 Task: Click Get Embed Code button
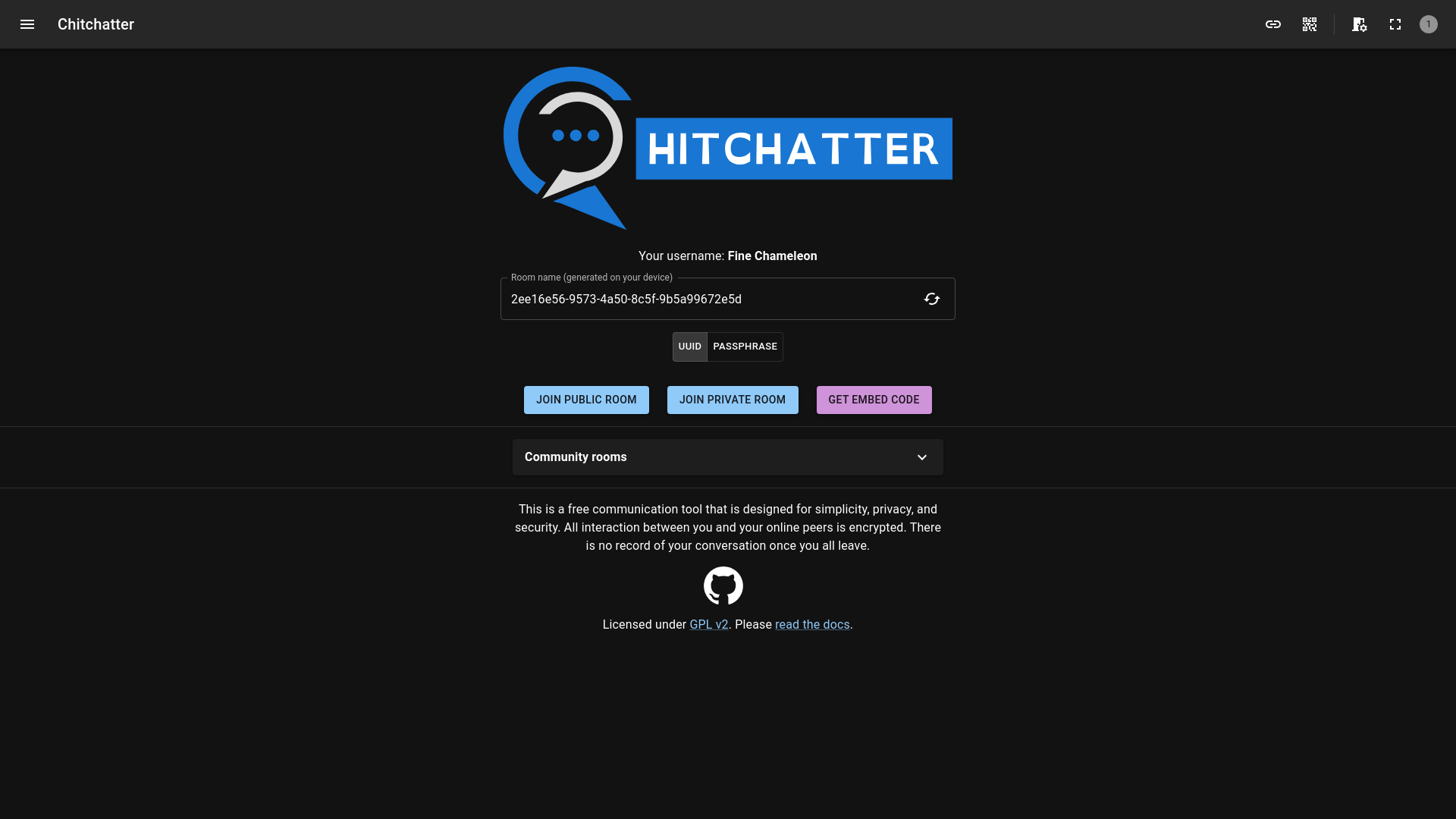pos(874,400)
